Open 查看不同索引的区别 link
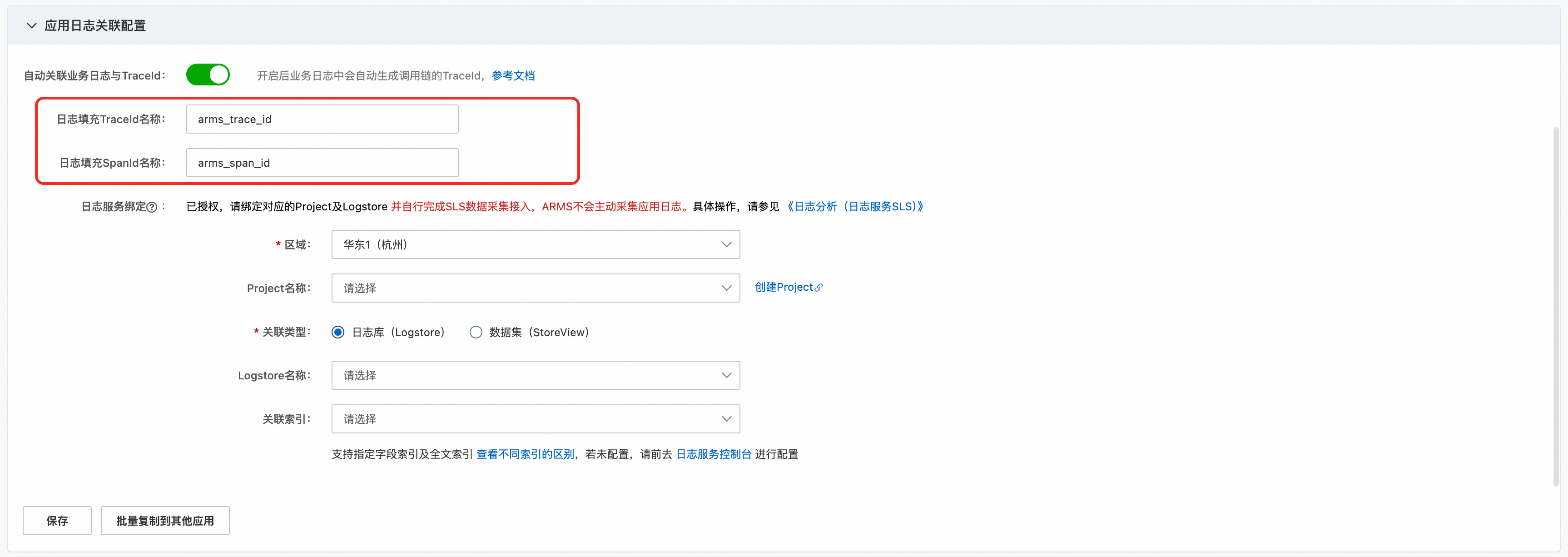 coord(525,454)
